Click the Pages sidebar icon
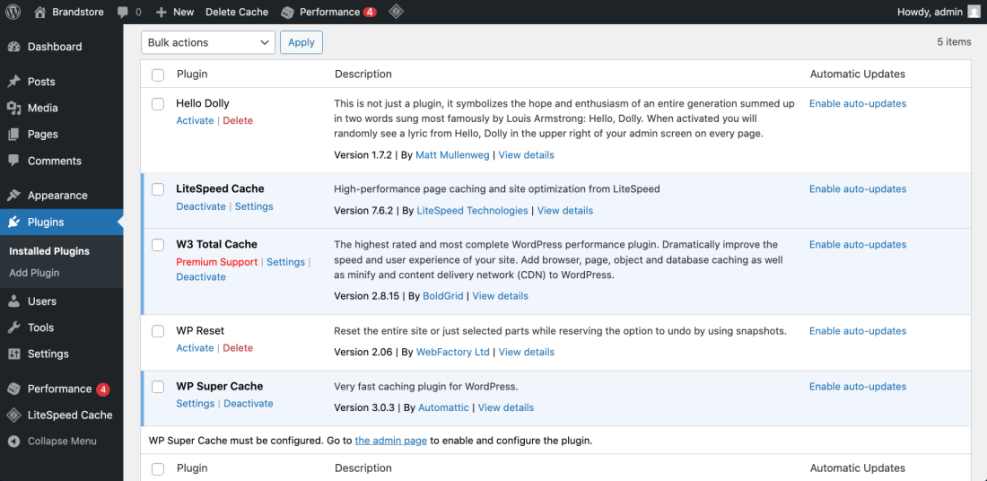Viewport: 987px width, 481px height. pos(14,134)
